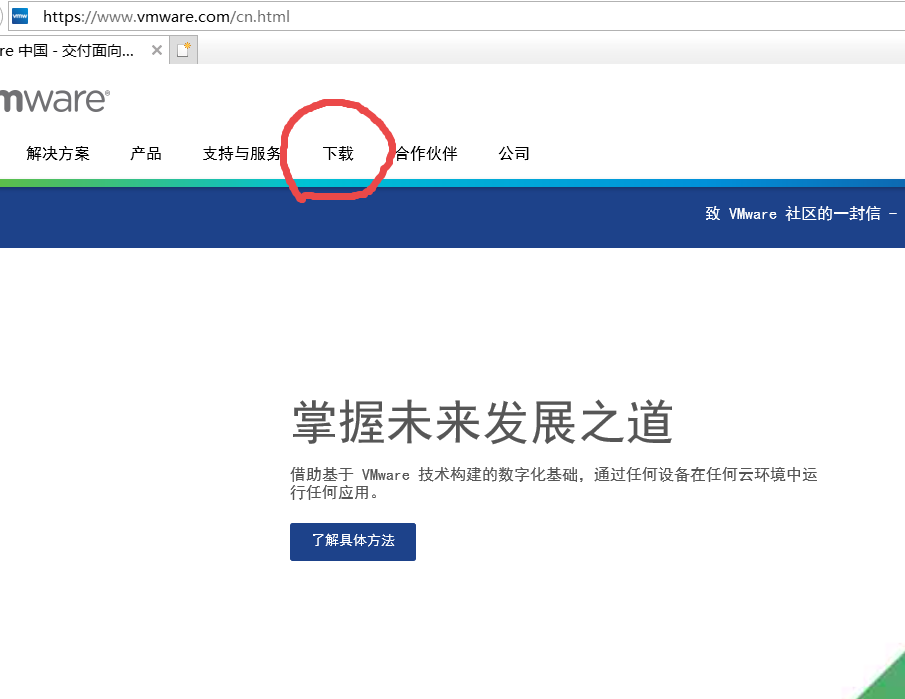This screenshot has width=905, height=699.
Task: Open the 合作伙伴 menu
Action: pyautogui.click(x=426, y=154)
